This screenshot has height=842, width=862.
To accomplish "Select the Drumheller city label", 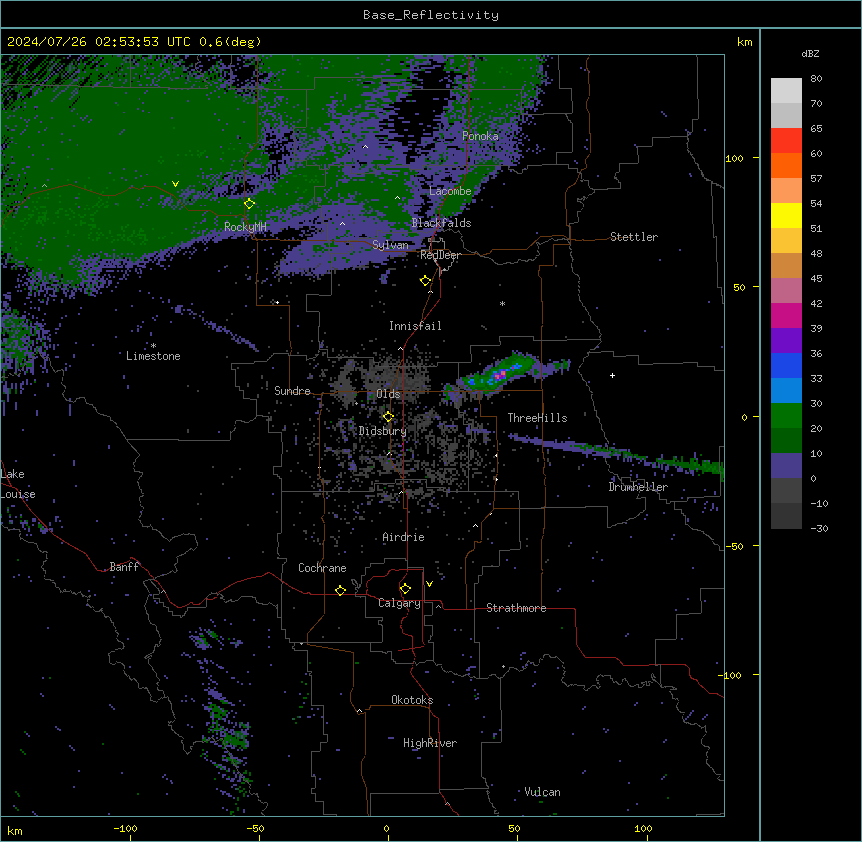I will point(638,487).
